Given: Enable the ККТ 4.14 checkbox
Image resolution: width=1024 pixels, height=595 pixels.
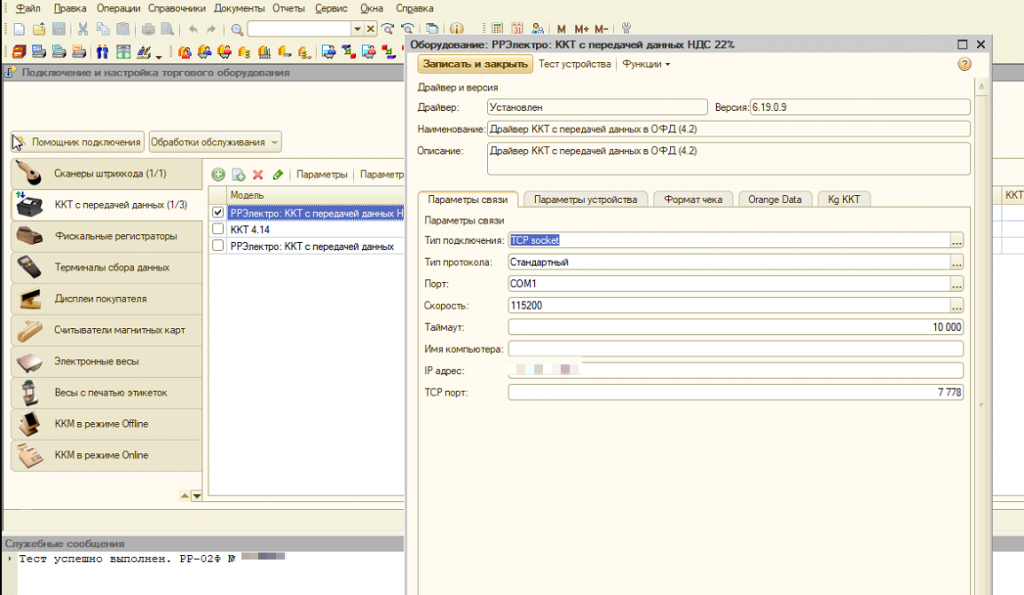Looking at the screenshot, I should coord(218,229).
